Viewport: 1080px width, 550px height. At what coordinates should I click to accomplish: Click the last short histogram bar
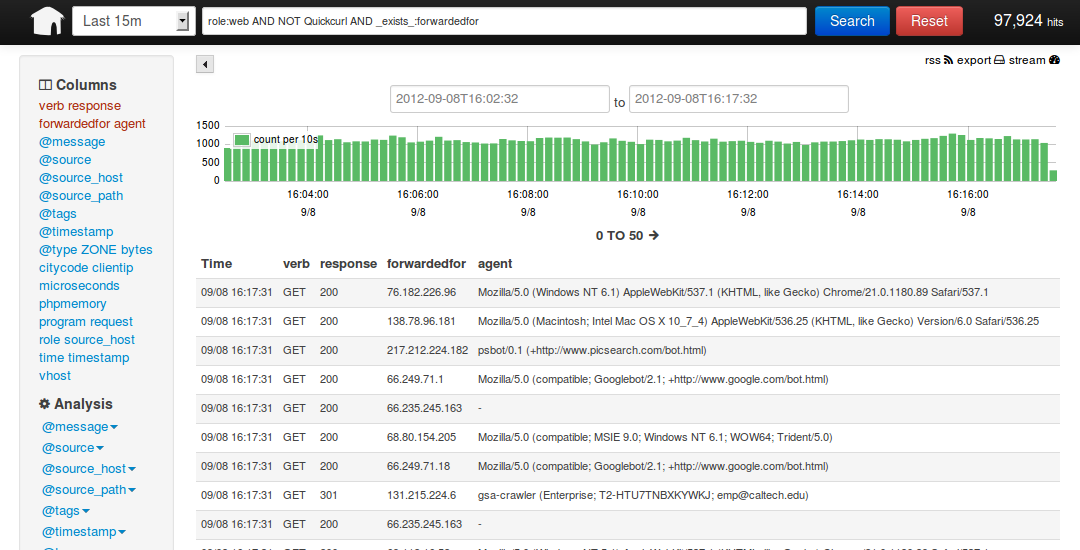tap(1052, 176)
